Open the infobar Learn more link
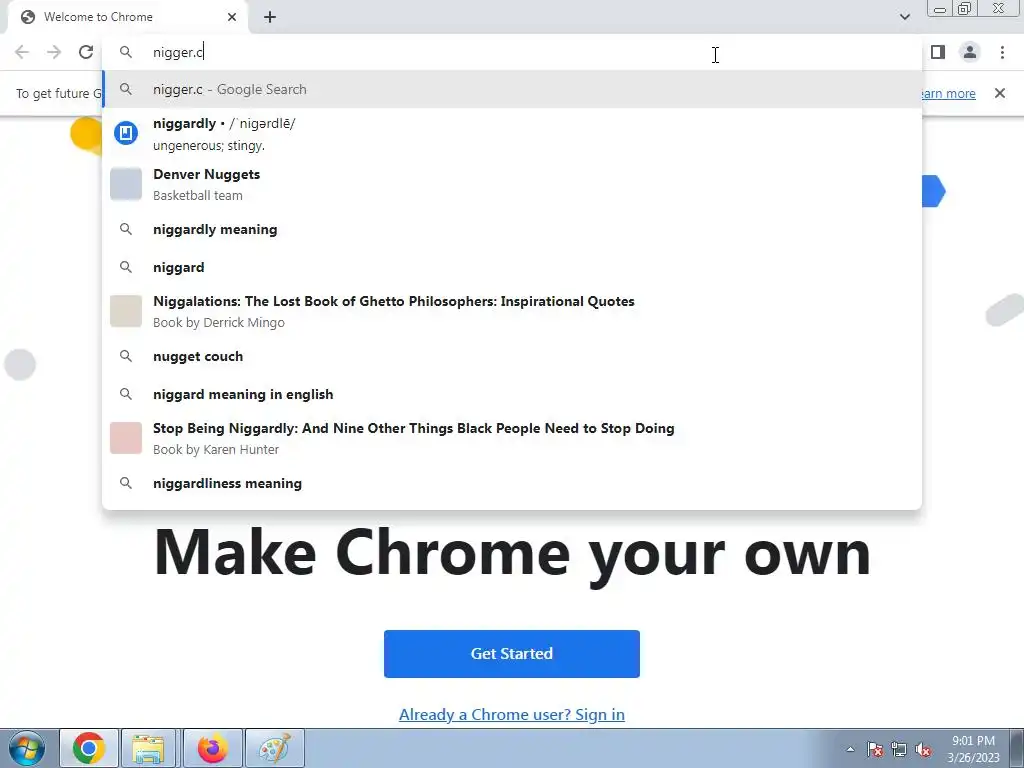Image resolution: width=1024 pixels, height=768 pixels. [x=948, y=93]
